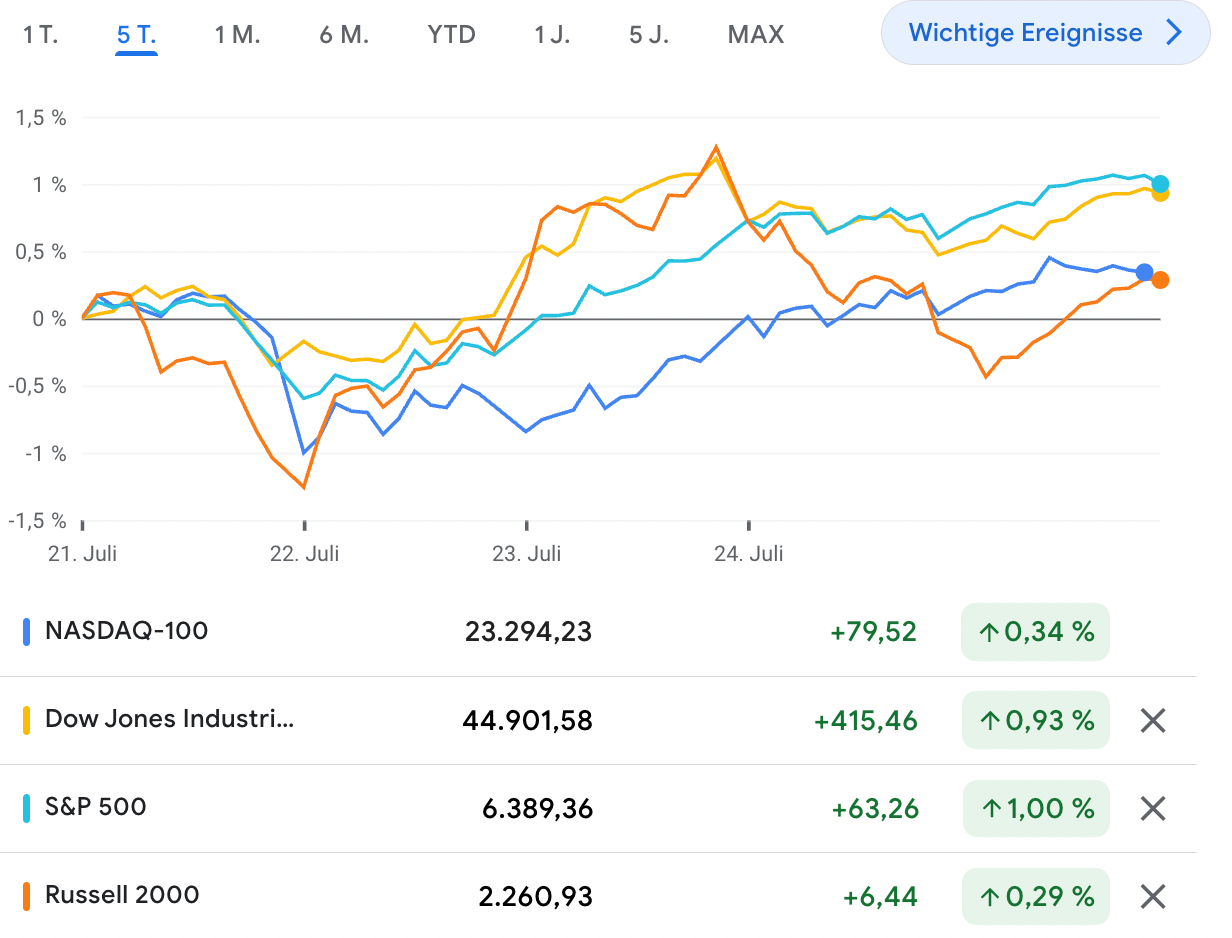The image size is (1232, 938).
Task: Remove Dow Jones Industrial from comparison
Action: [x=1153, y=720]
